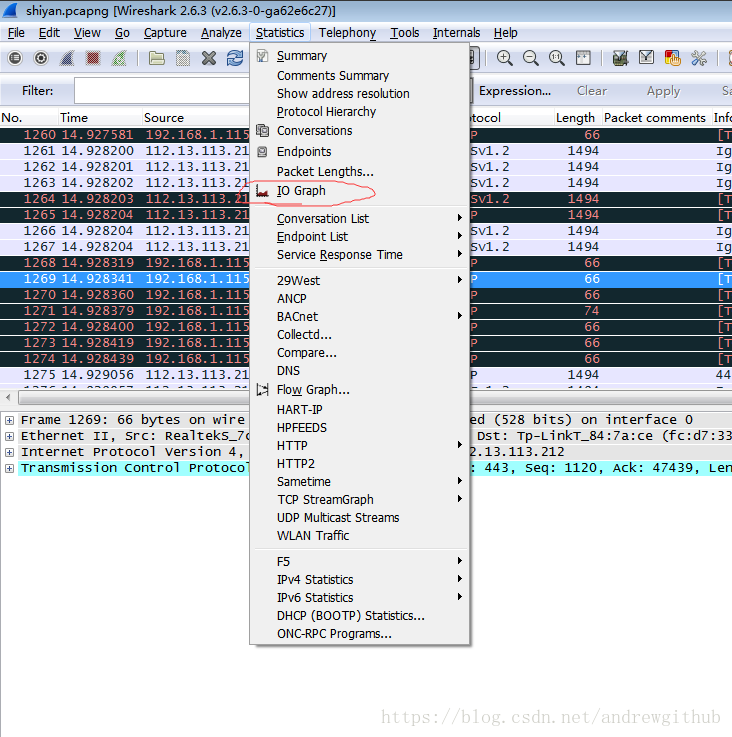Click the Apply filter button
This screenshot has height=737, width=732.
click(x=663, y=91)
